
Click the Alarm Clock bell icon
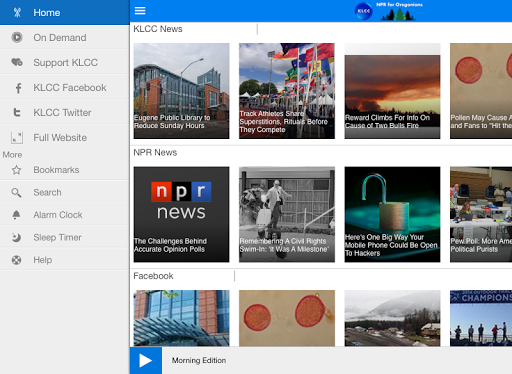(x=16, y=215)
